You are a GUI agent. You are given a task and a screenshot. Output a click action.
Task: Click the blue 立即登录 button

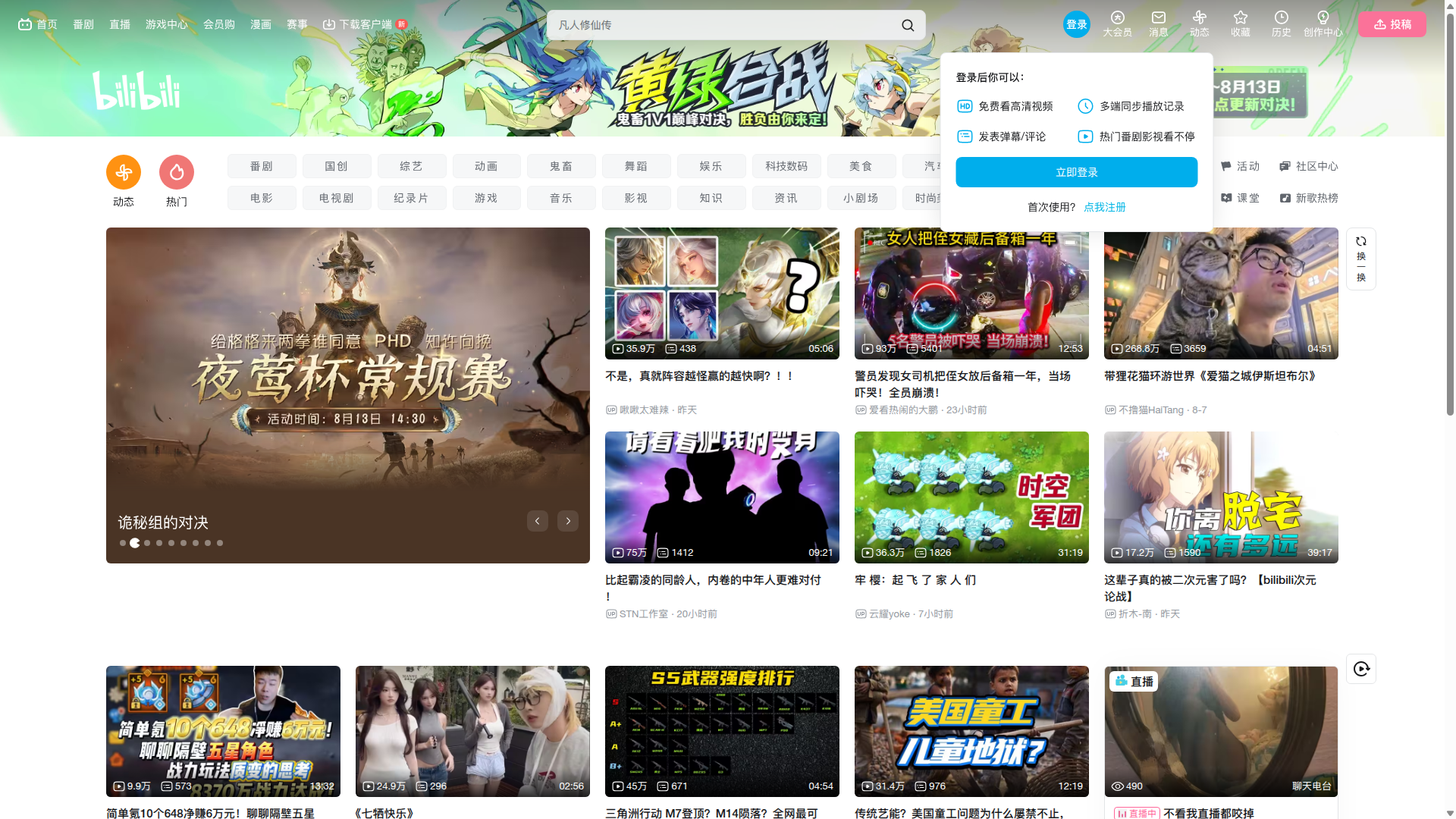[1076, 172]
